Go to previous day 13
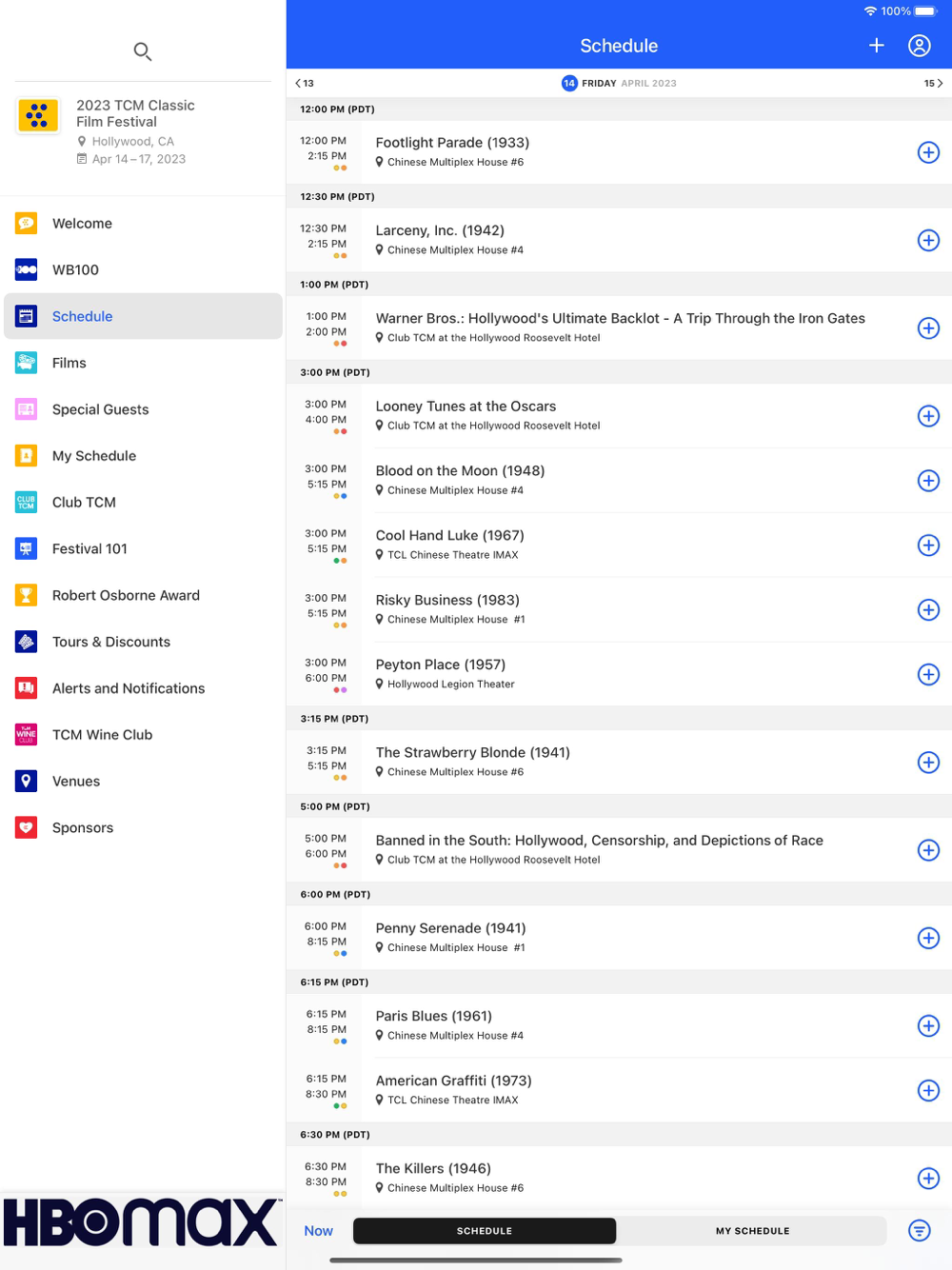This screenshot has width=952, height=1270. tap(305, 83)
